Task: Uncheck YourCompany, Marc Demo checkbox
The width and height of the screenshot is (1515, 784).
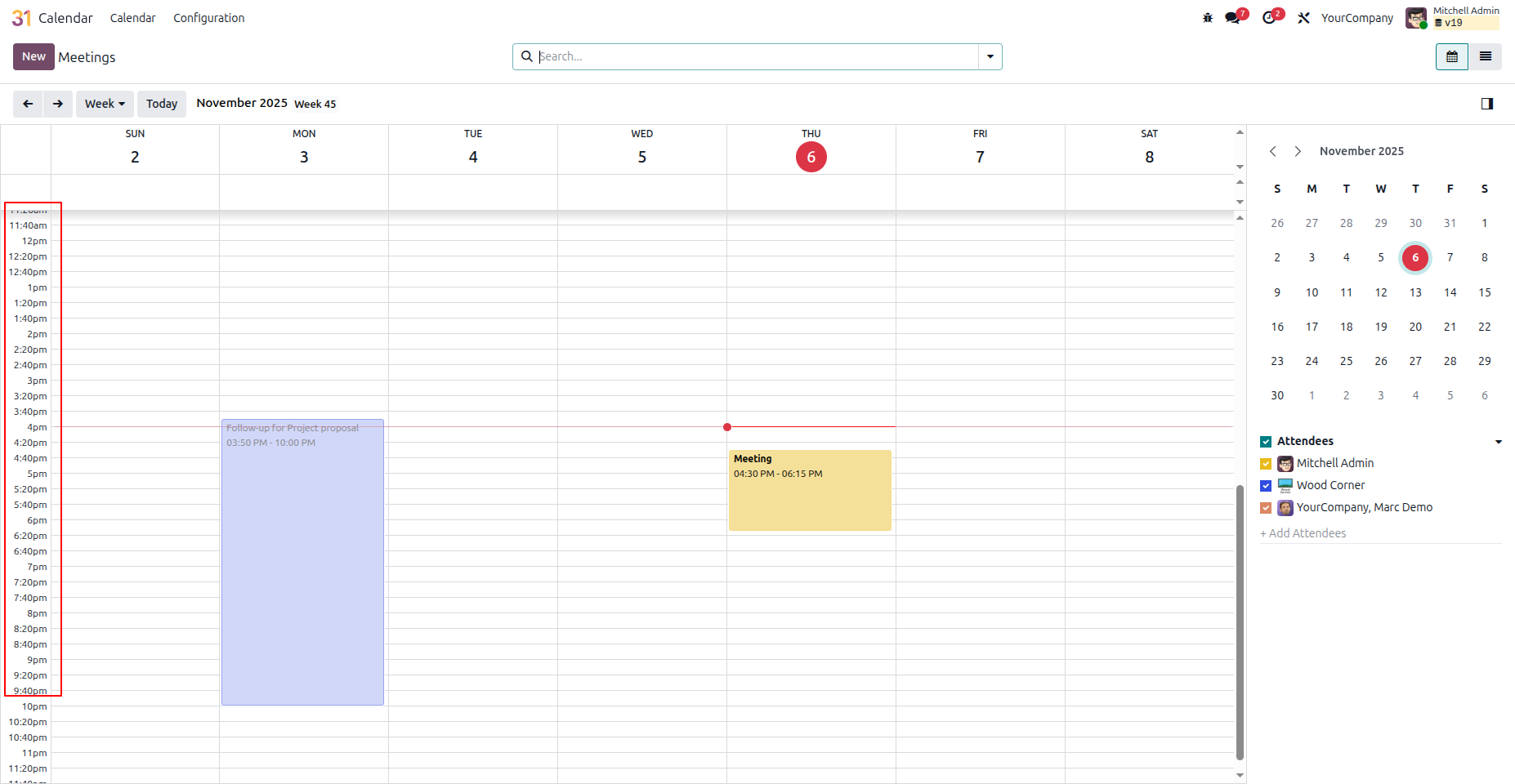Action: click(x=1266, y=508)
